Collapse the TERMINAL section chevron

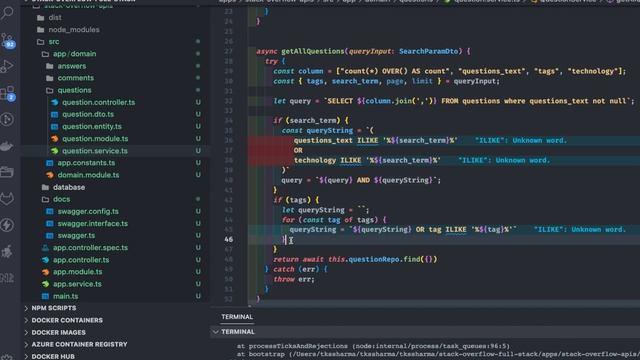click(x=216, y=332)
